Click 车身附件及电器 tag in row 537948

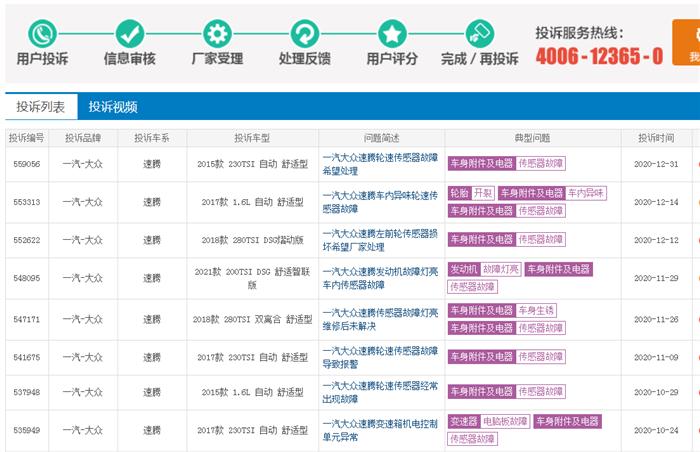[482, 392]
